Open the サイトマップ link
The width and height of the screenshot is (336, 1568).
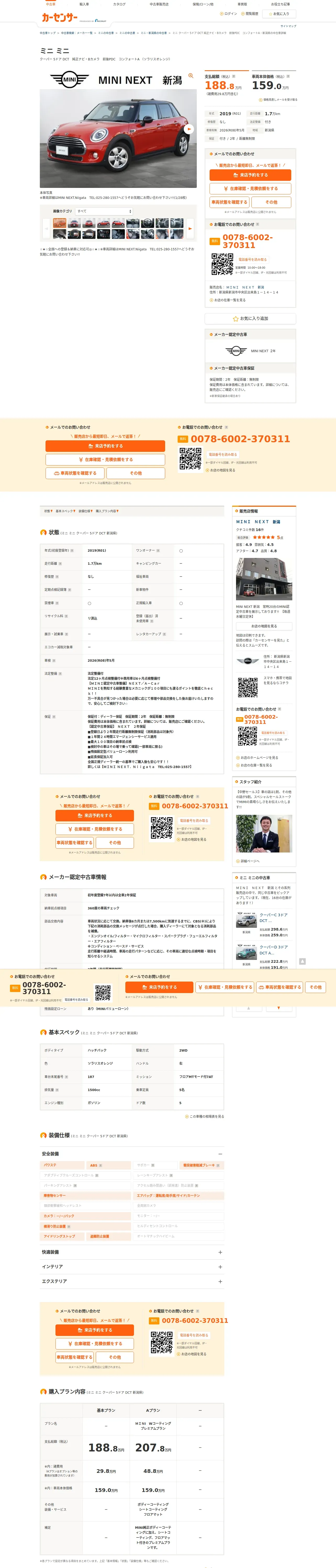point(288,26)
